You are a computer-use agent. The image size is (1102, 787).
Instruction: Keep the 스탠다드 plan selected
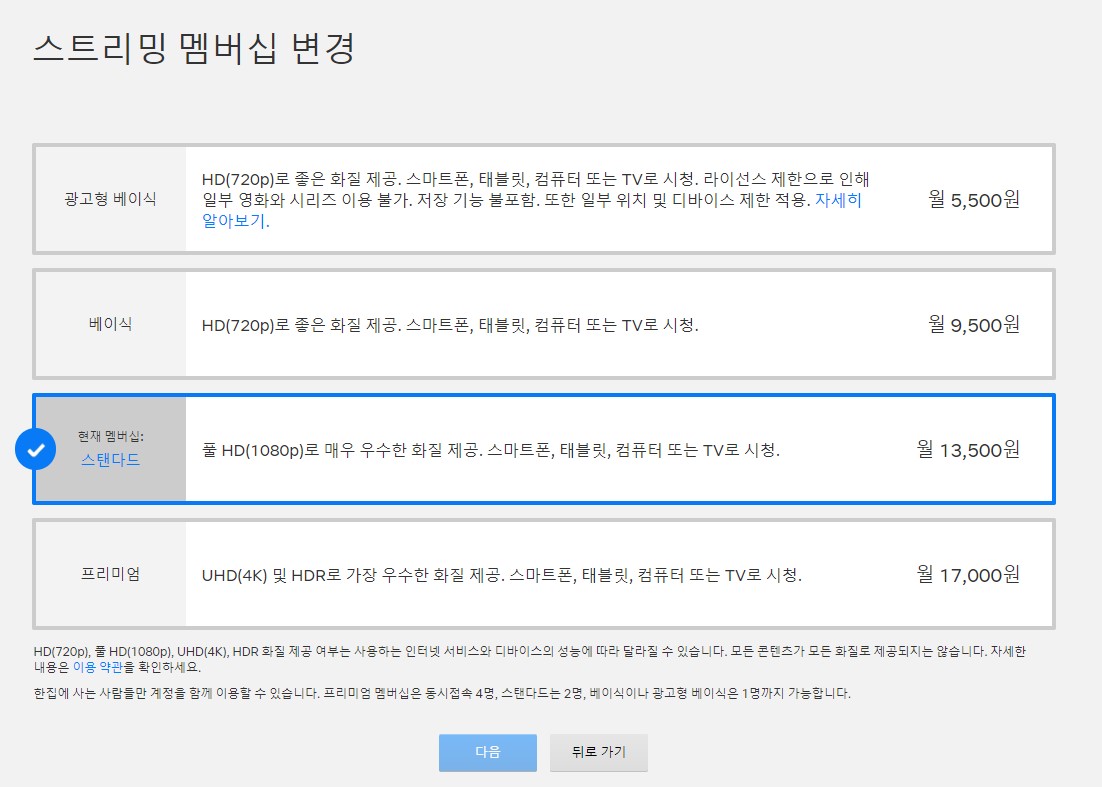tap(550, 449)
